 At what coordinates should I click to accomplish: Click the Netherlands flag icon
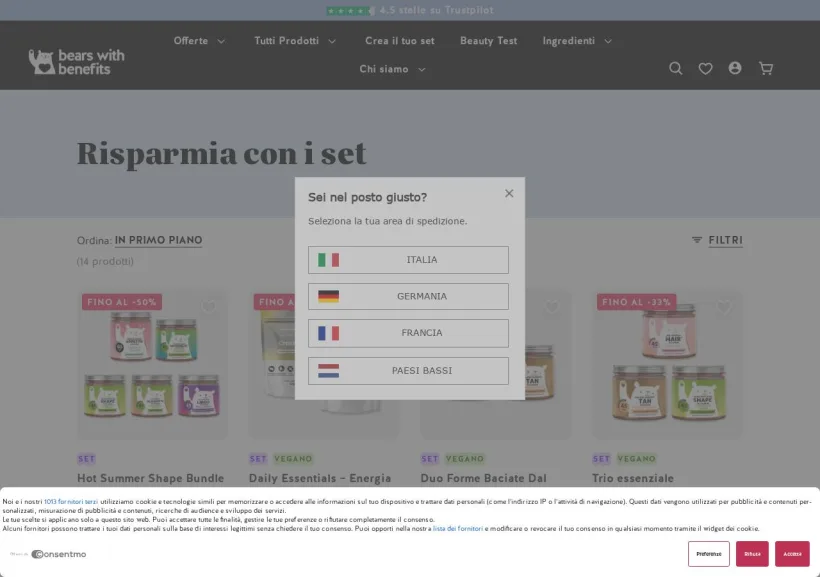[x=328, y=371]
